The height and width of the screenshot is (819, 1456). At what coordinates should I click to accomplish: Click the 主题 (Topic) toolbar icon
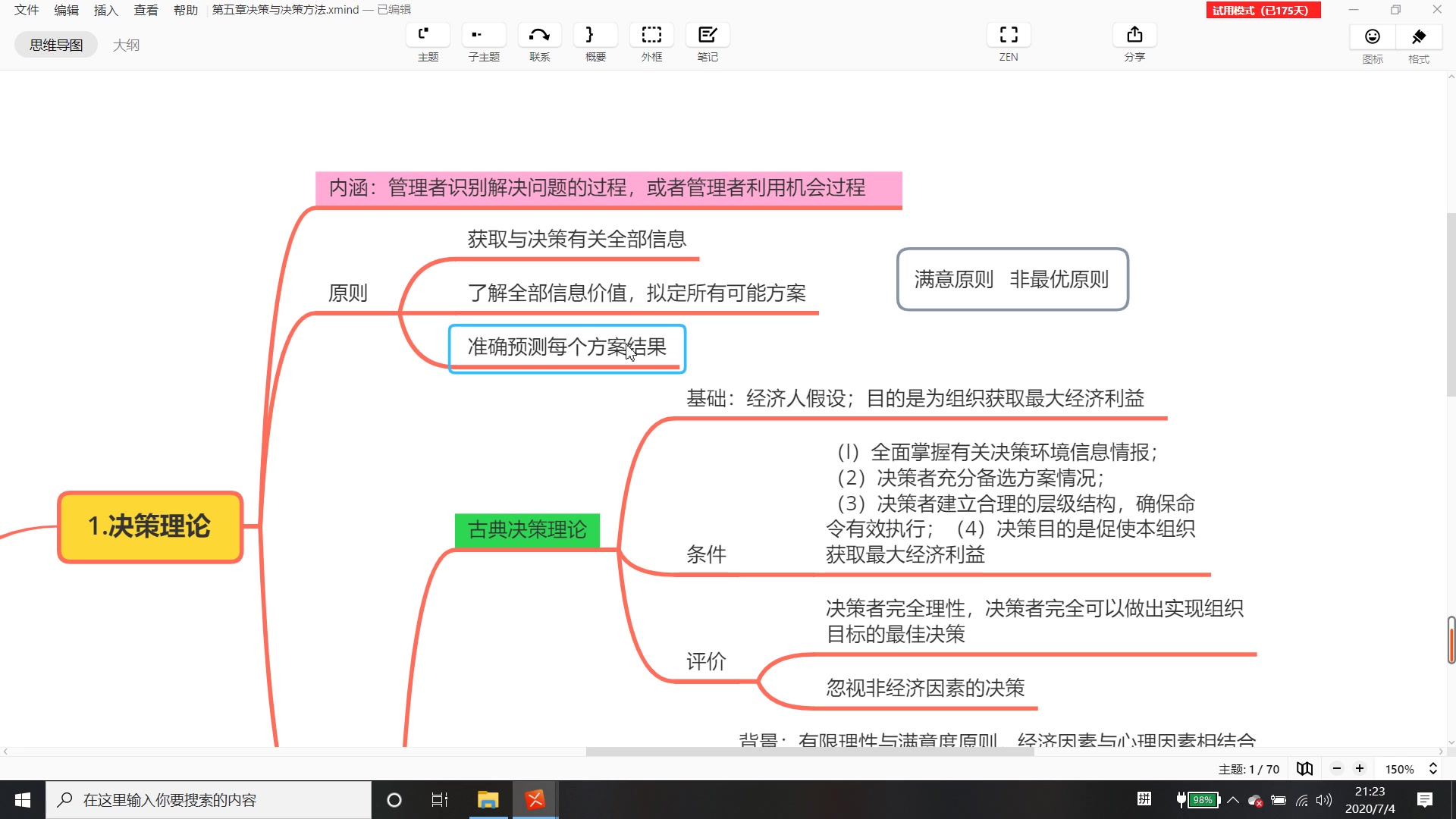(428, 35)
